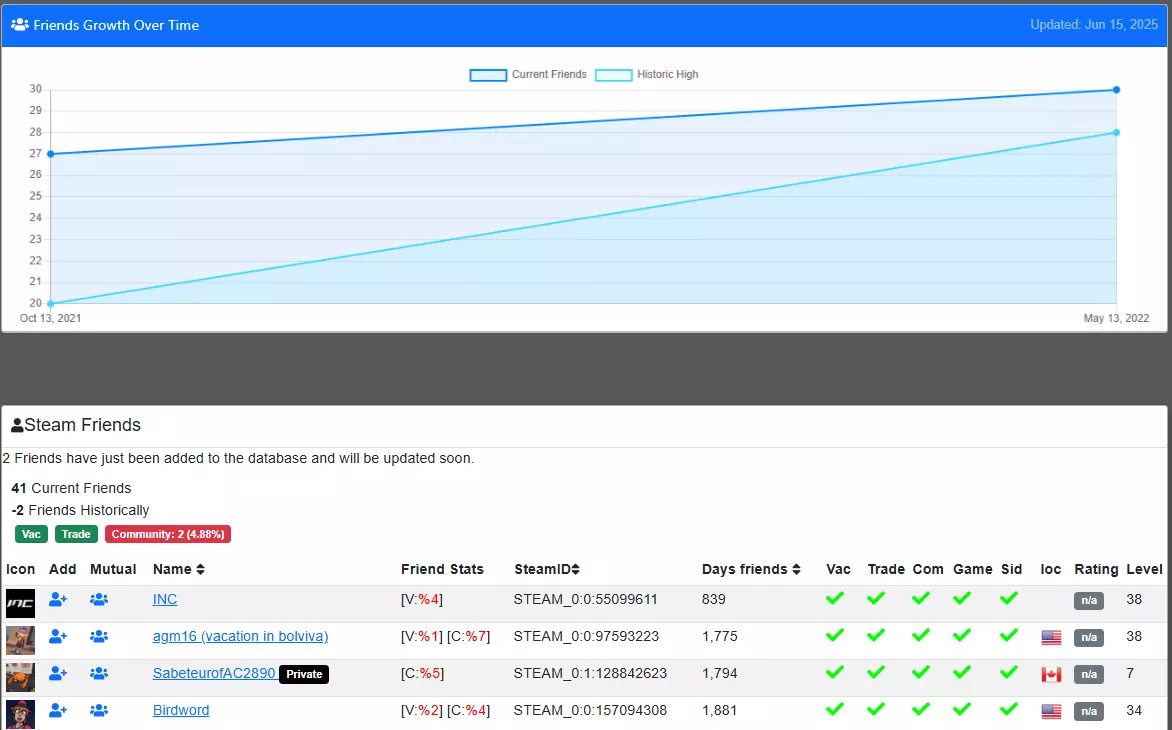Click the "41 Current Friends" count

tap(71, 488)
